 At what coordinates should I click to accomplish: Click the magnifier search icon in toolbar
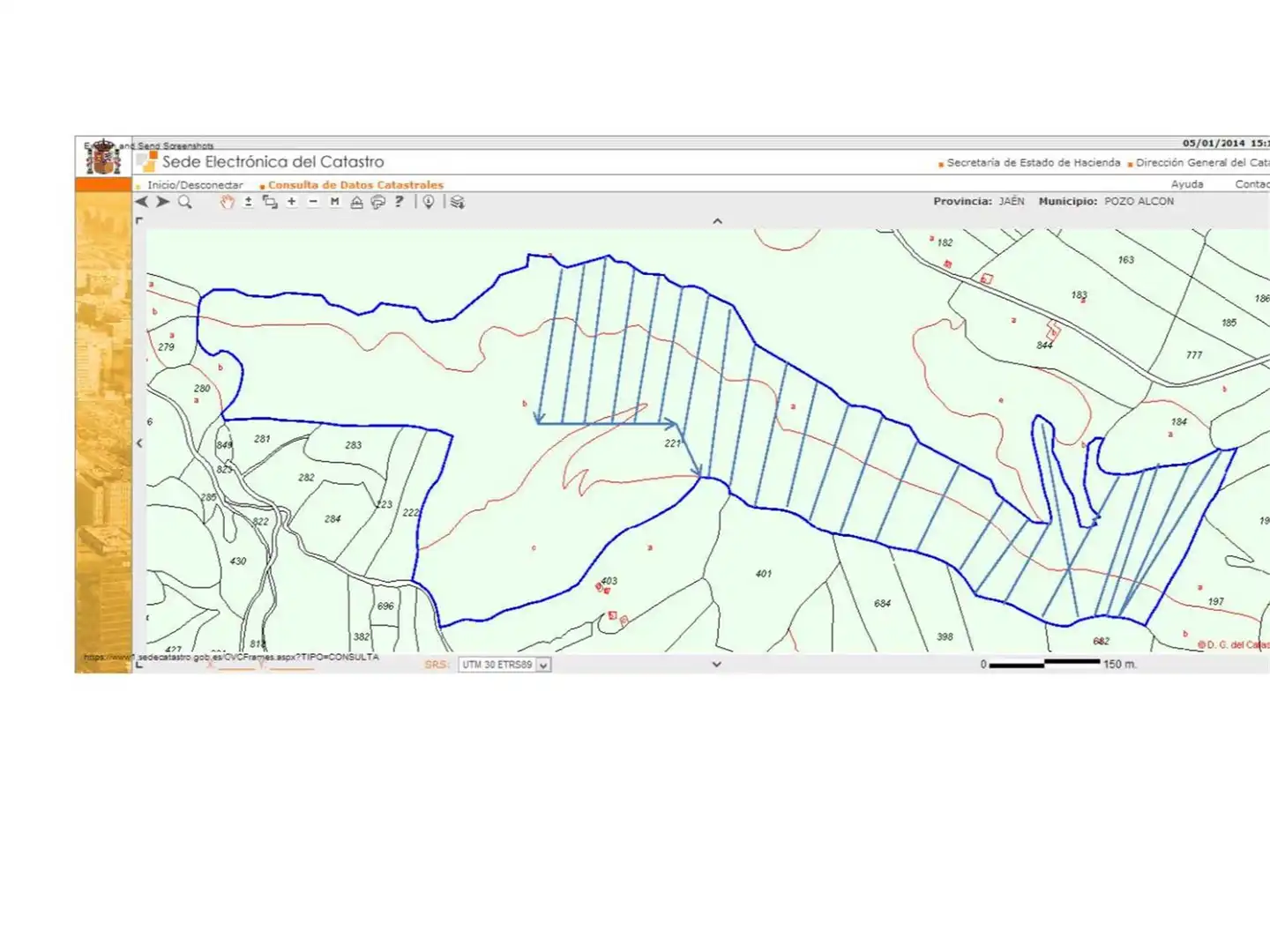184,202
